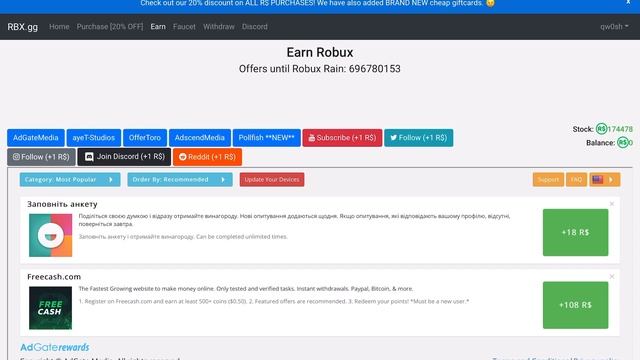This screenshot has height=360, width=640.
Task: Select the OfferToro offer wall
Action: point(145,138)
